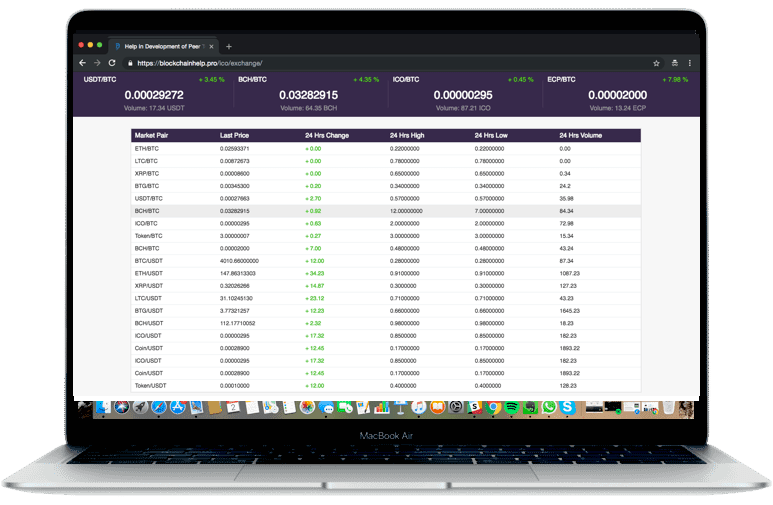Launch WhatsApp from the dock
This screenshot has width=773, height=505.
(548, 408)
